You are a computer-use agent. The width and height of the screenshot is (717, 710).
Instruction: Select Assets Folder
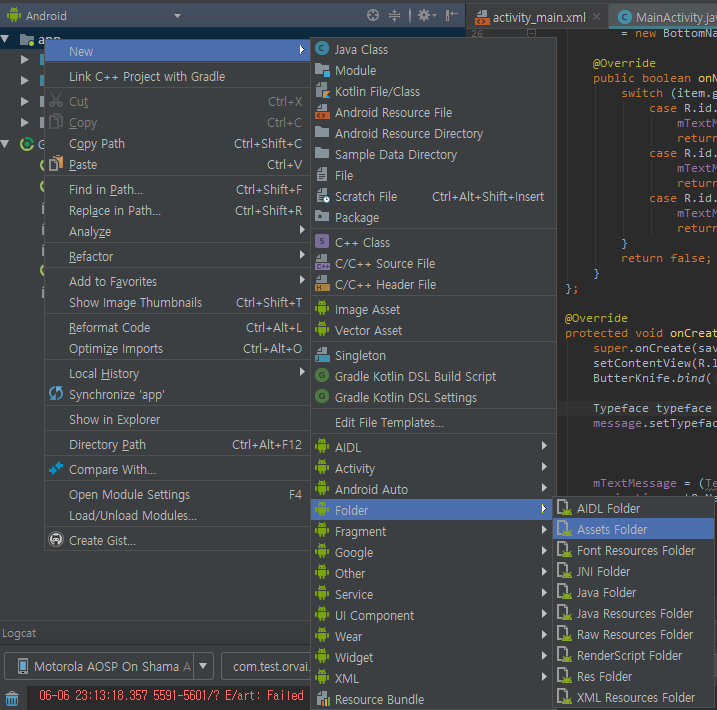click(633, 529)
